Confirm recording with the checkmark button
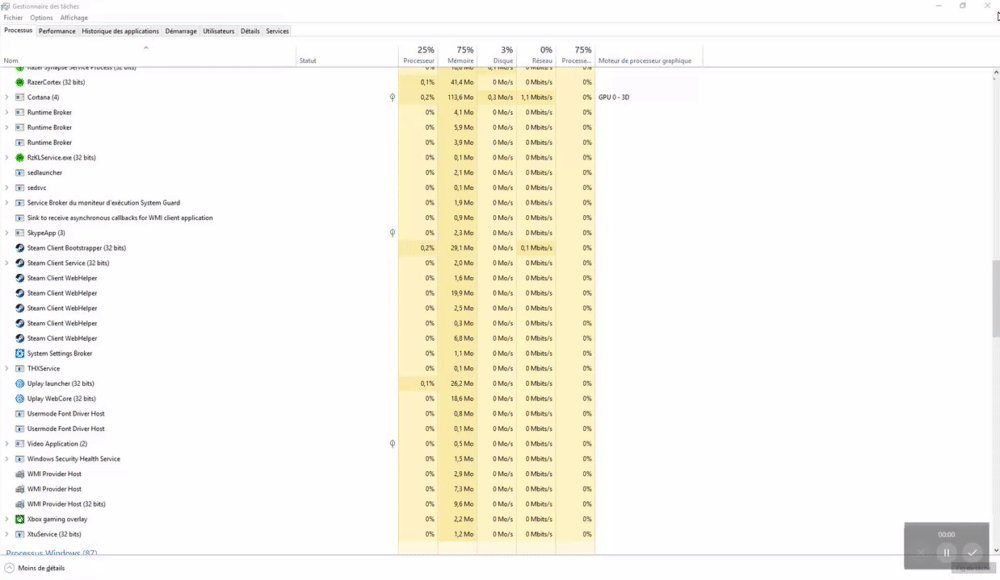The width and height of the screenshot is (1000, 580). click(x=972, y=552)
